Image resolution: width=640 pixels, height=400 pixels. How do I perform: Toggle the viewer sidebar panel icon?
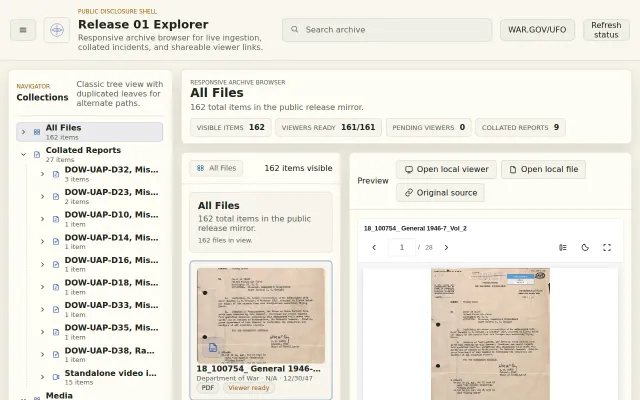coord(563,247)
